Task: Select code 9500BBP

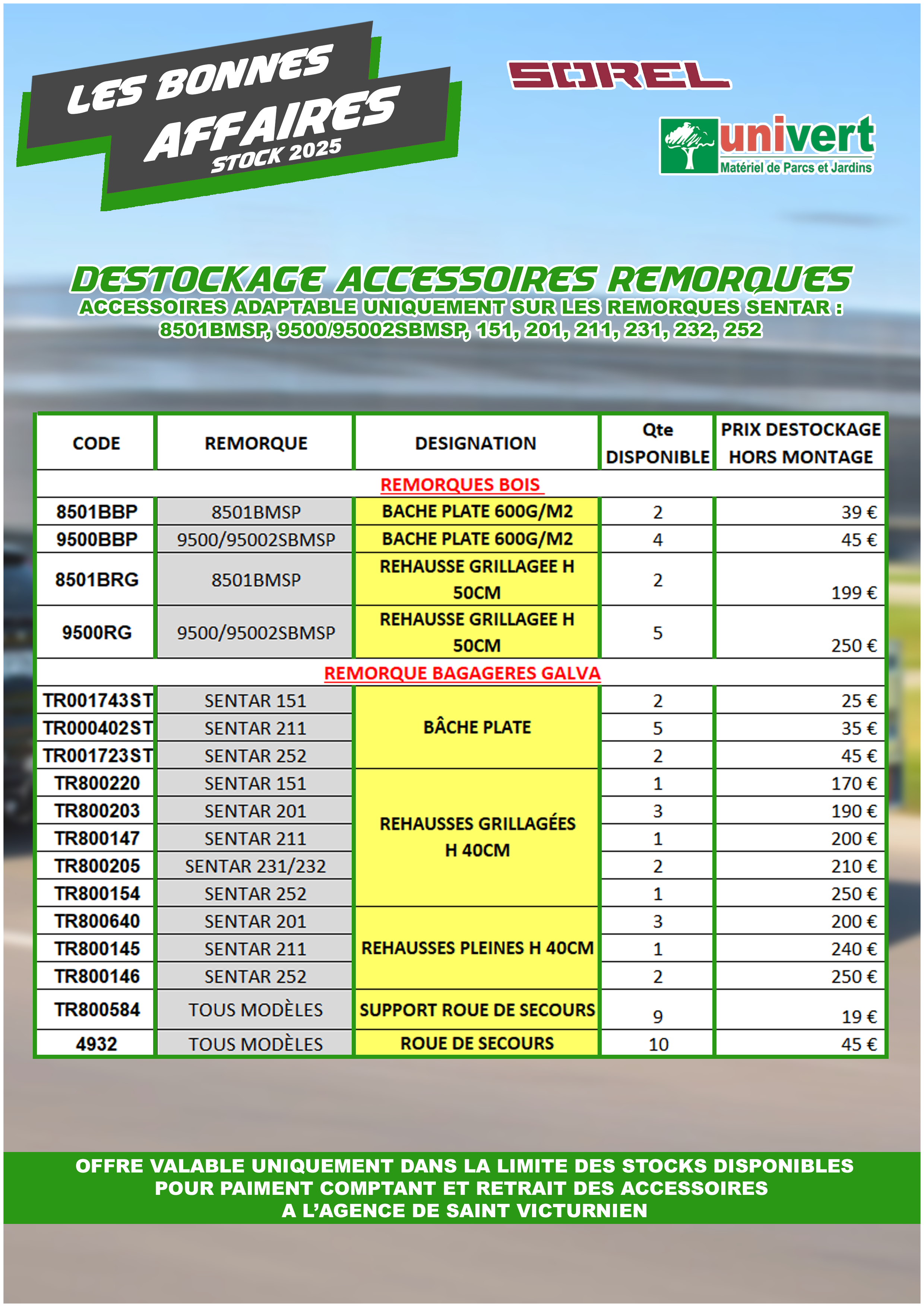Action: pyautogui.click(x=96, y=539)
